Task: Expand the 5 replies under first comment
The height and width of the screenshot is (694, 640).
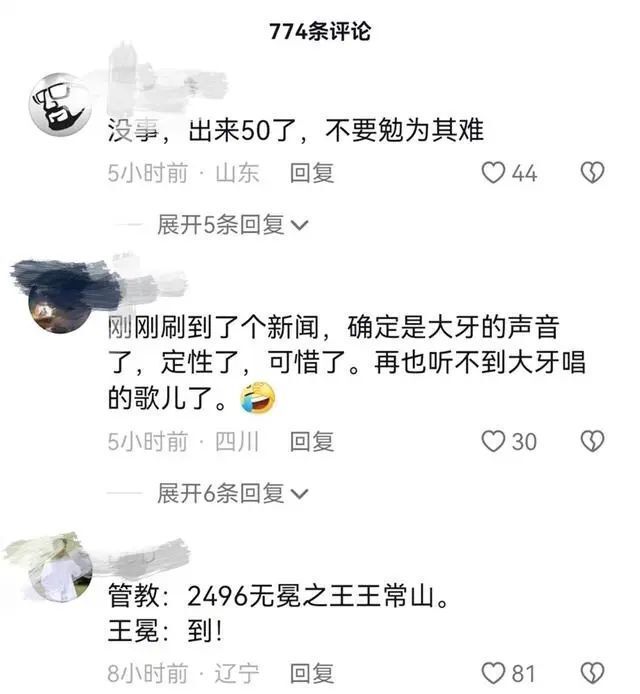Action: (232, 225)
